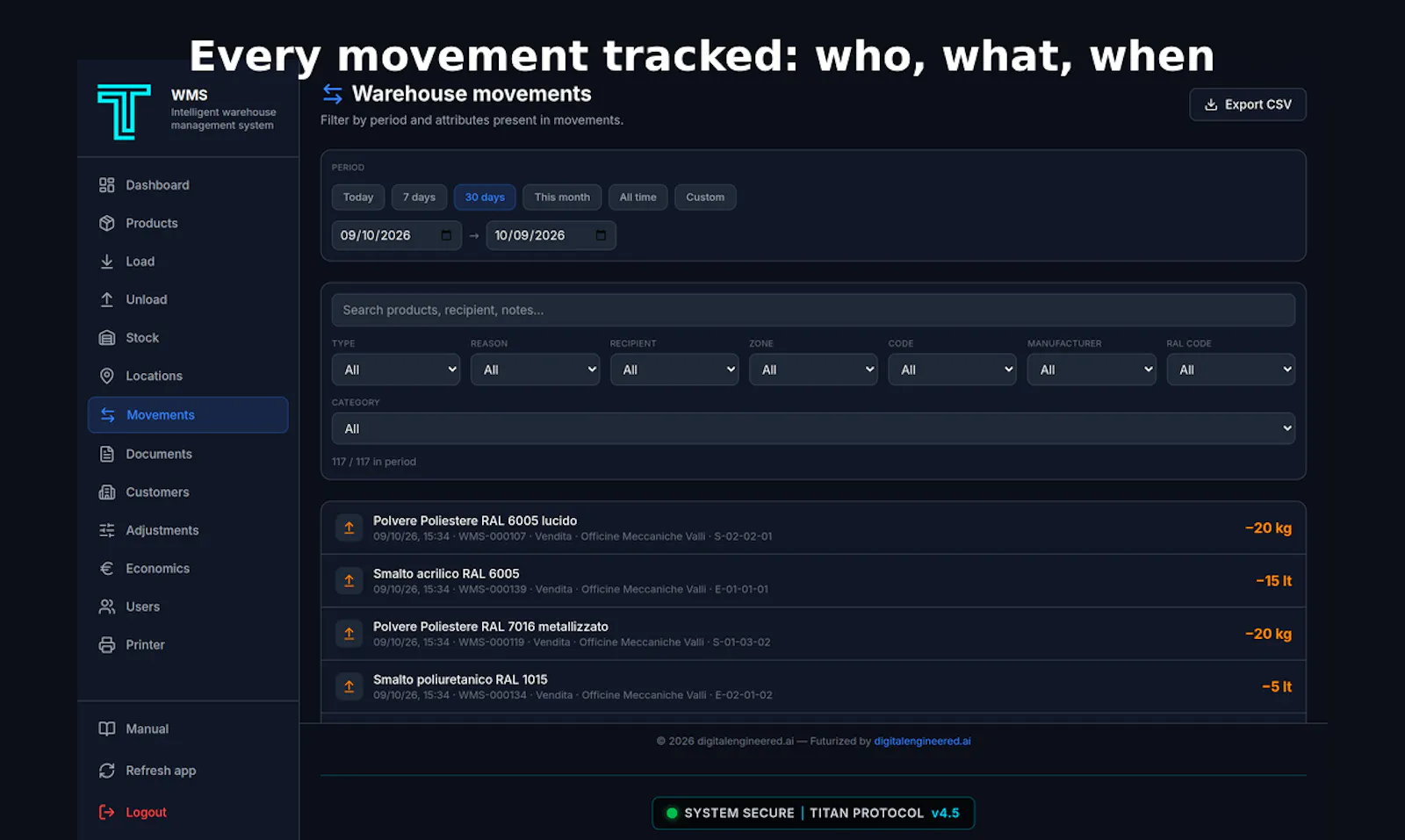Select the 30 days period filter
The width and height of the screenshot is (1405, 840).
coord(485,197)
